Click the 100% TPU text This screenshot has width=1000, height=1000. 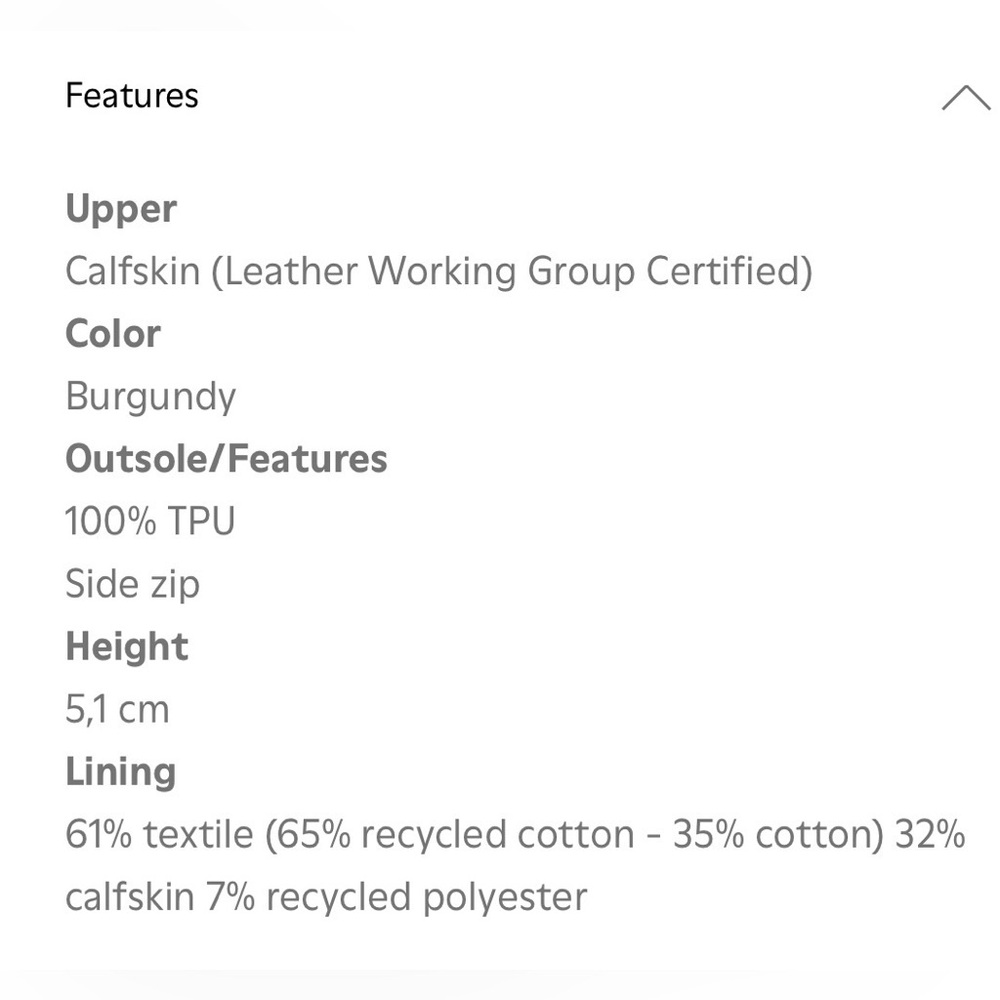pyautogui.click(x=151, y=521)
